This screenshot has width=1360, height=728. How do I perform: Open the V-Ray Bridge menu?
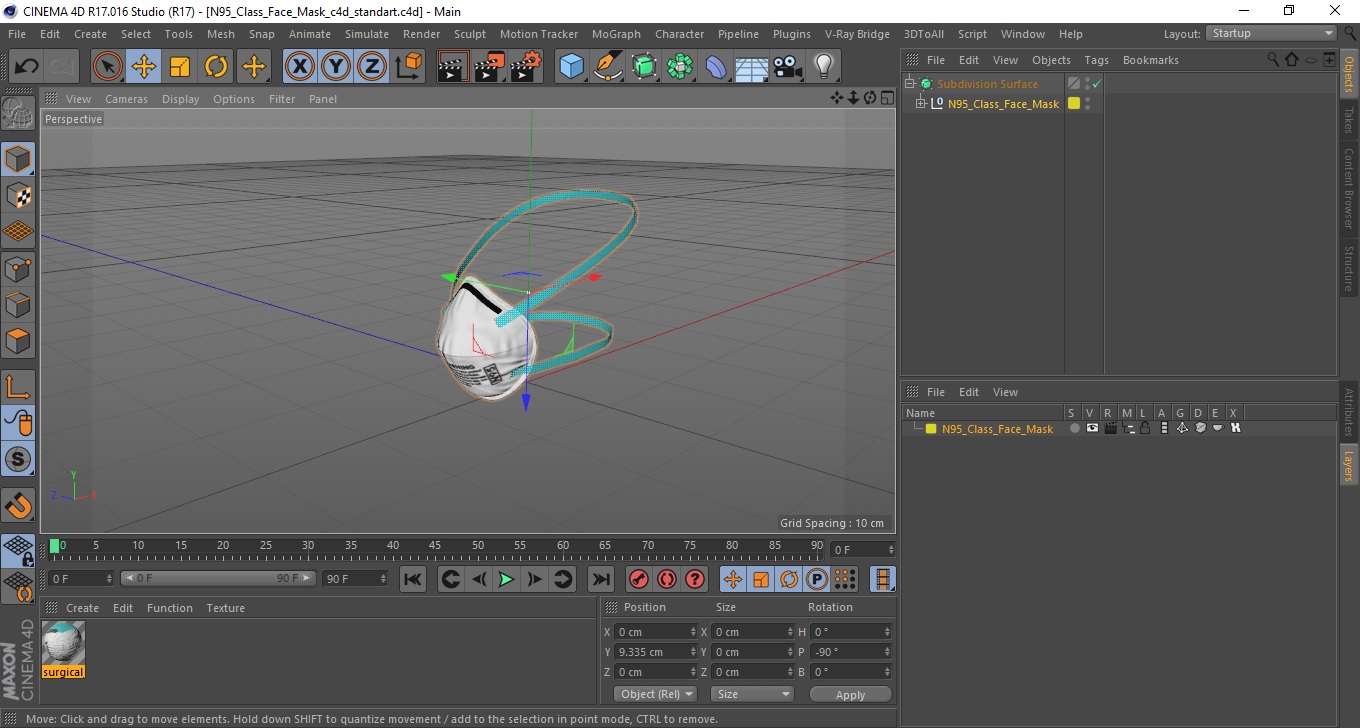[x=857, y=34]
